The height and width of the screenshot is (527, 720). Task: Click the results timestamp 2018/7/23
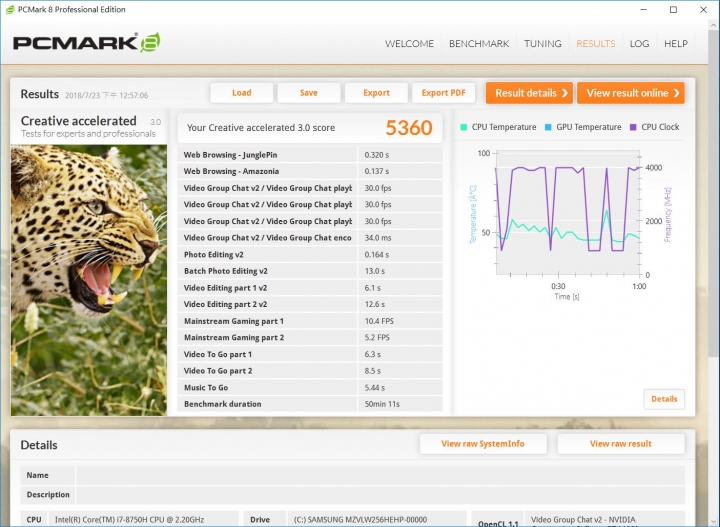pyautogui.click(x=107, y=95)
